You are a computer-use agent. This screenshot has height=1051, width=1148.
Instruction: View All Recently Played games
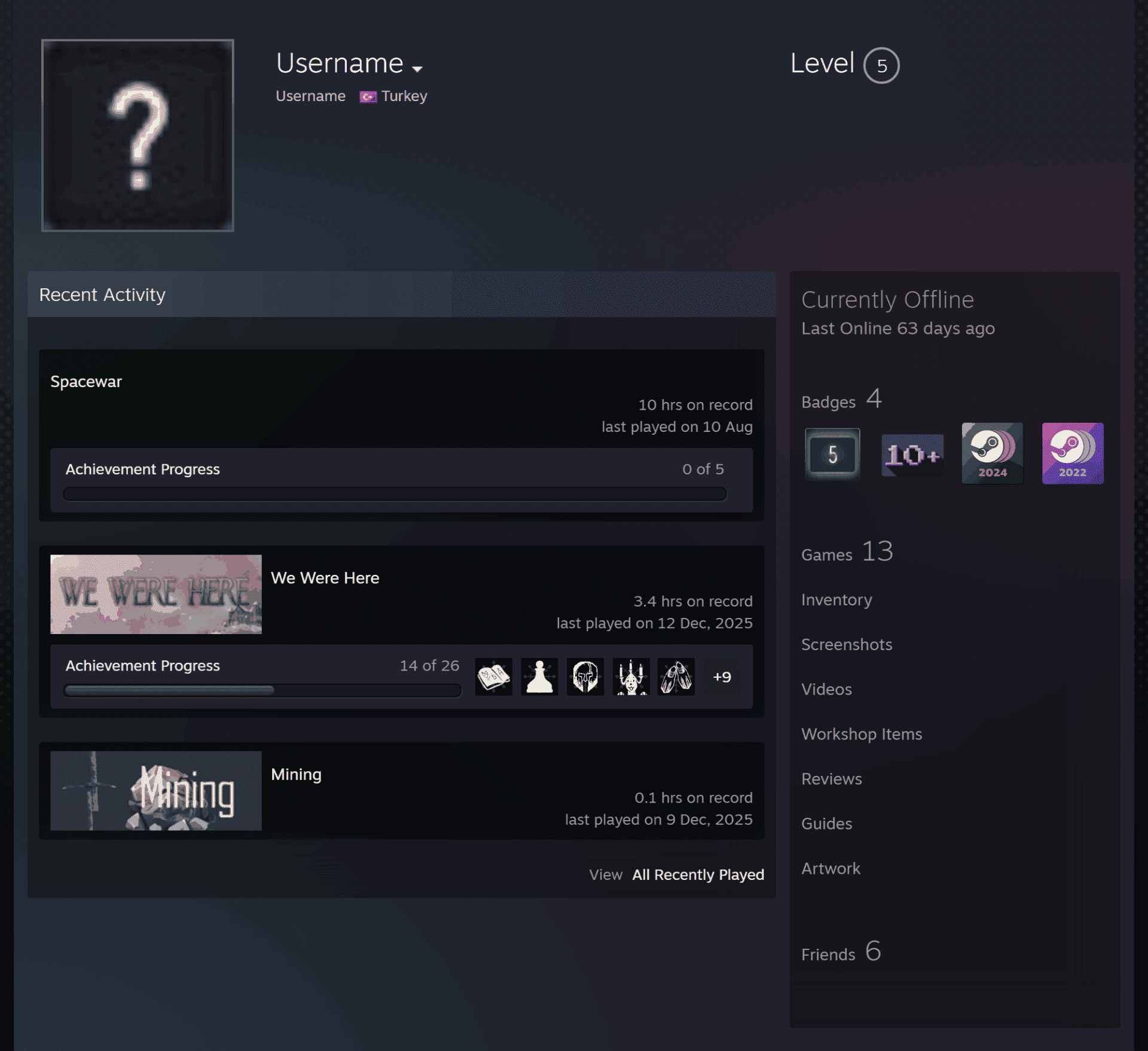tap(698, 875)
